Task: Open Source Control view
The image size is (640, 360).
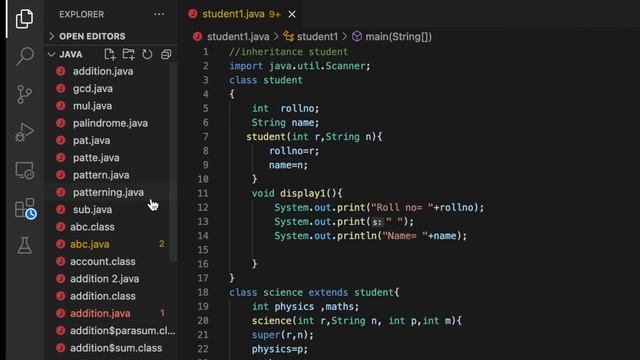Action: coord(24,94)
